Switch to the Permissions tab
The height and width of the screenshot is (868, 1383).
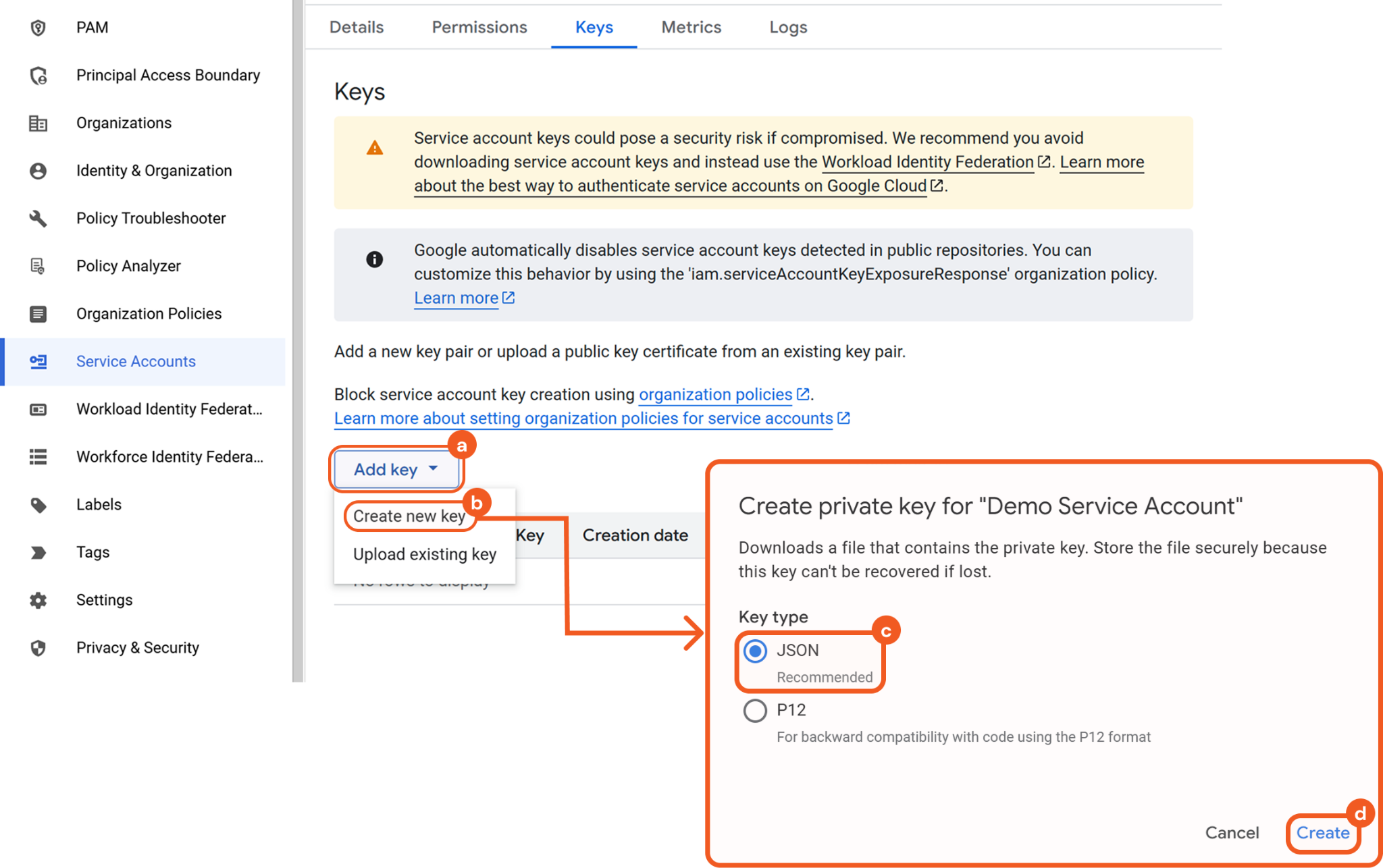pyautogui.click(x=479, y=28)
